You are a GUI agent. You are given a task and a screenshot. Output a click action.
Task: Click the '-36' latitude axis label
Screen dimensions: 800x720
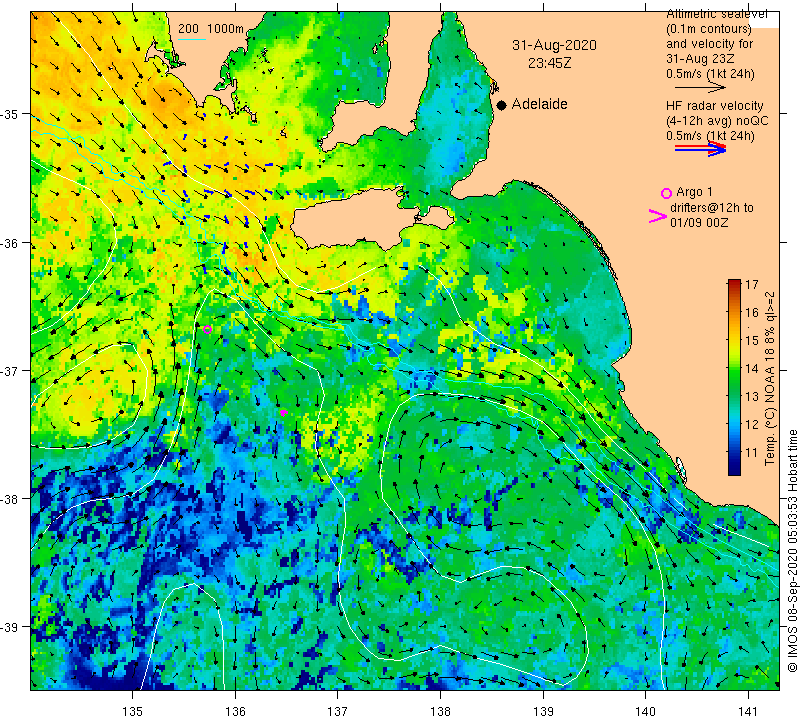pyautogui.click(x=10, y=243)
